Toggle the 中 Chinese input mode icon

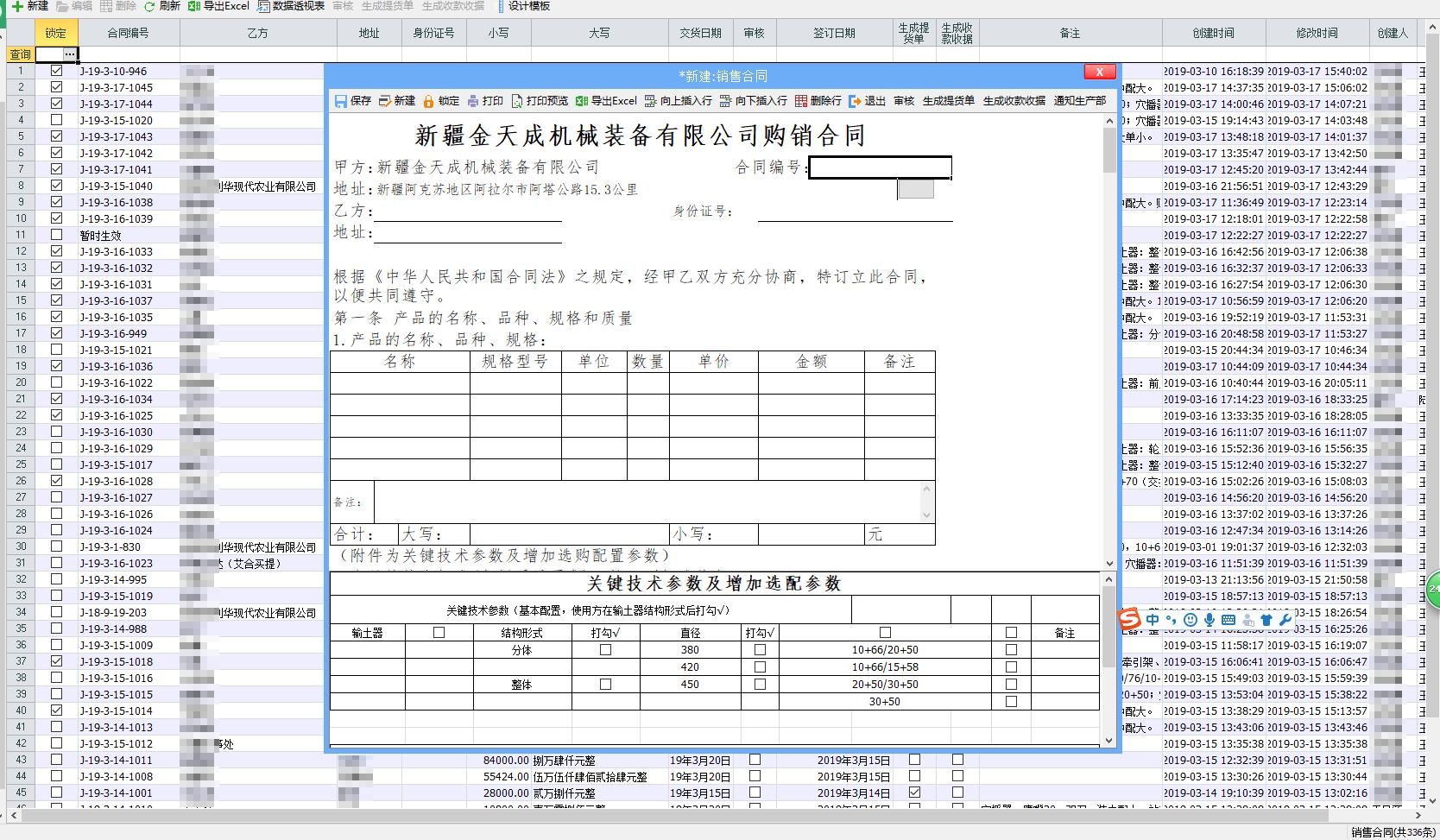(1153, 620)
